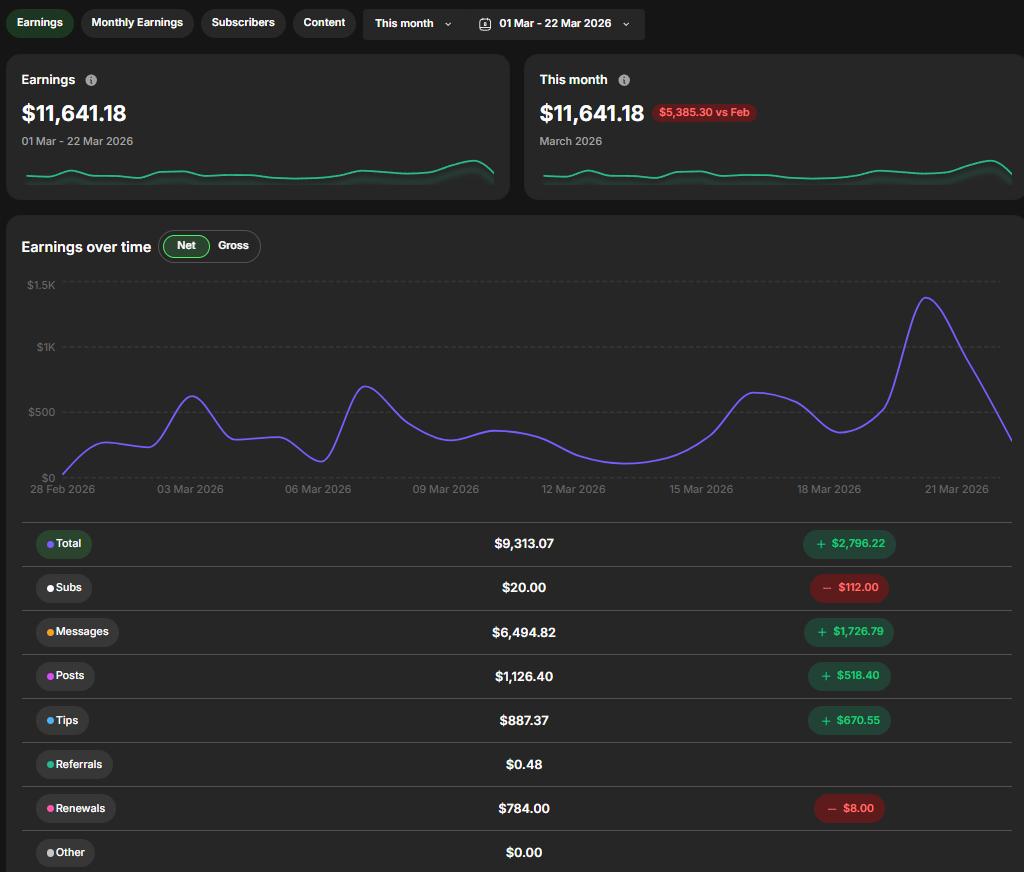Switch chart to Net earnings
This screenshot has height=872, width=1024.
coord(186,246)
